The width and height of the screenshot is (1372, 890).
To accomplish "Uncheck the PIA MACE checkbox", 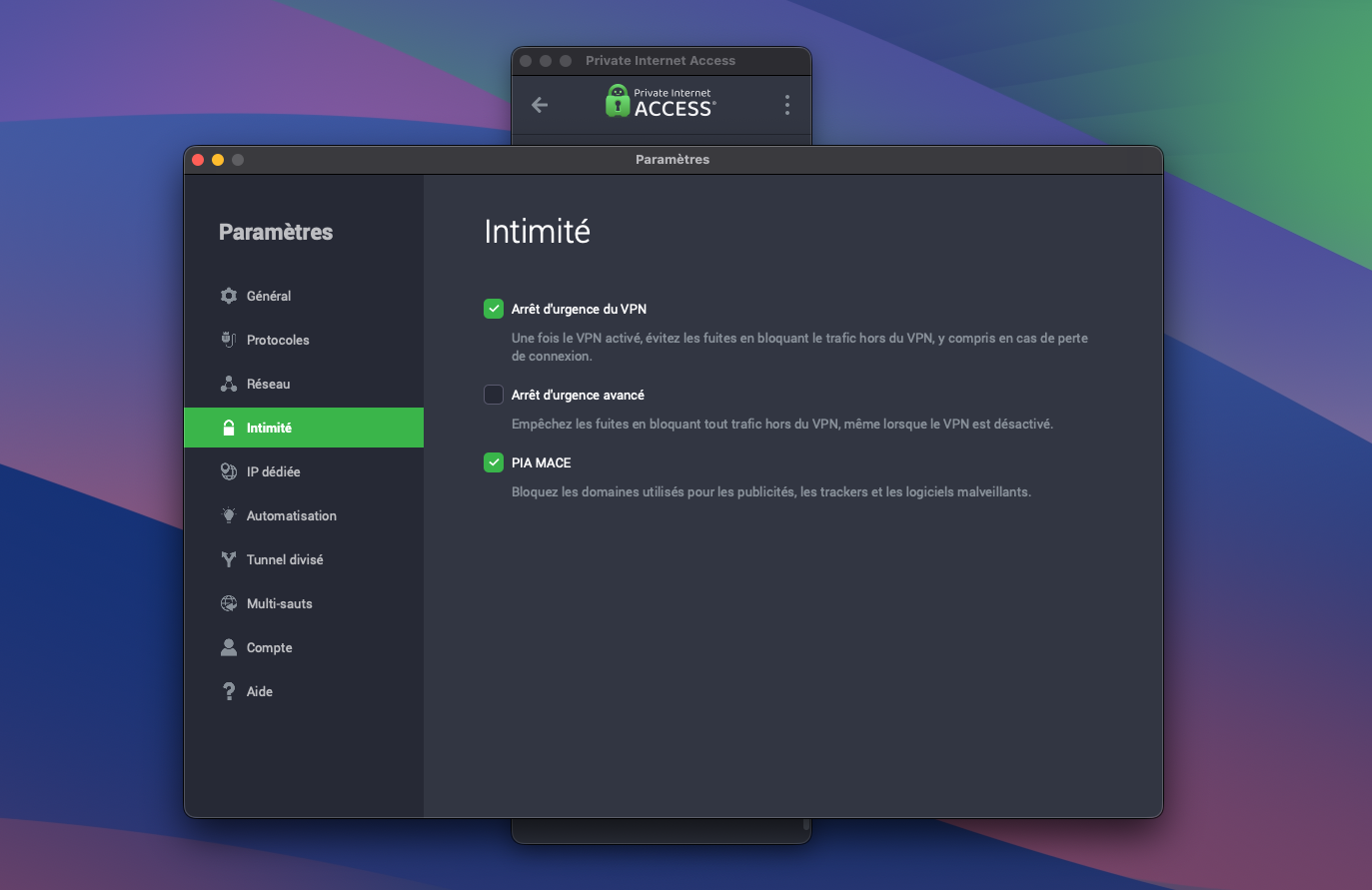I will pyautogui.click(x=494, y=462).
